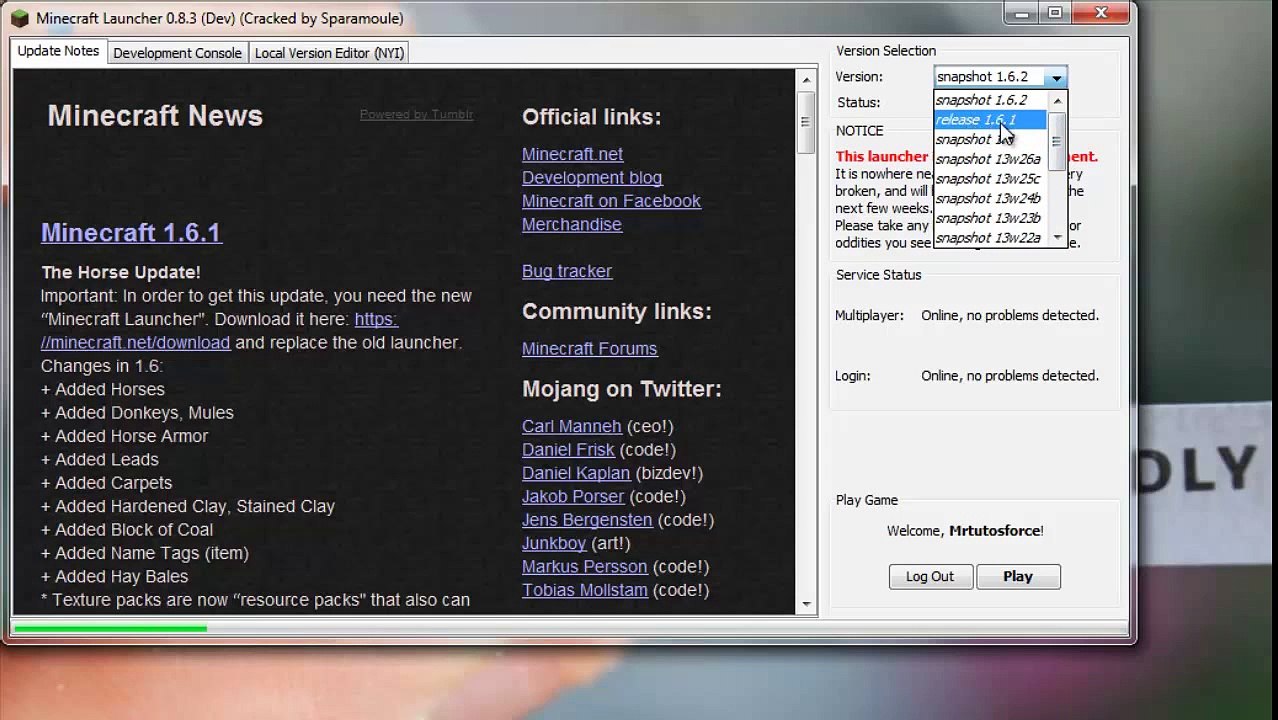Screen dimensions: 1278x720
Task: Click the 'Welcome, Mrtutosforce!' text
Action: point(965,531)
